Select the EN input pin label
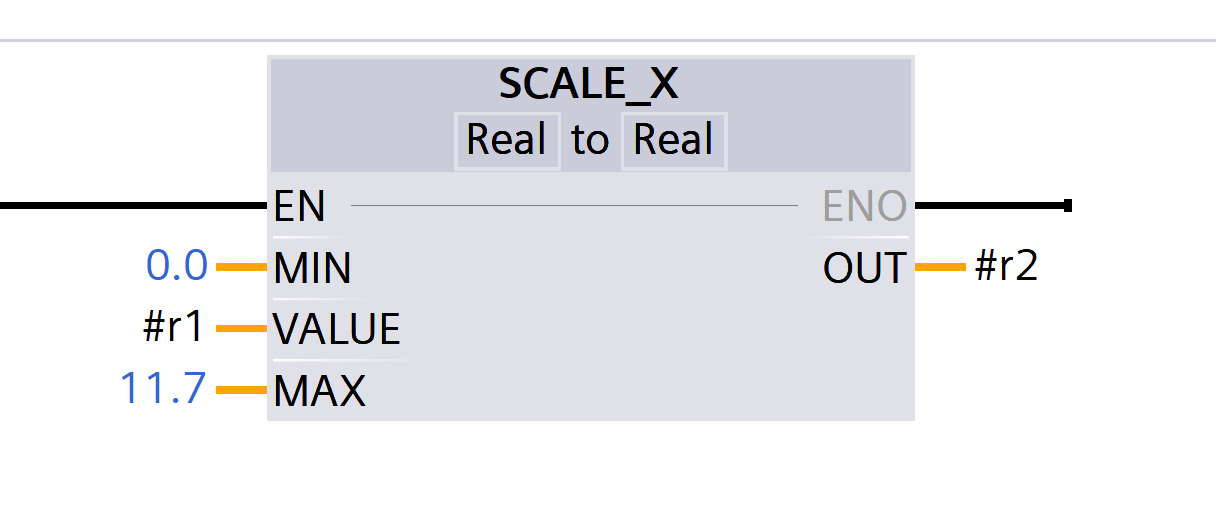This screenshot has height=522, width=1216. [300, 207]
